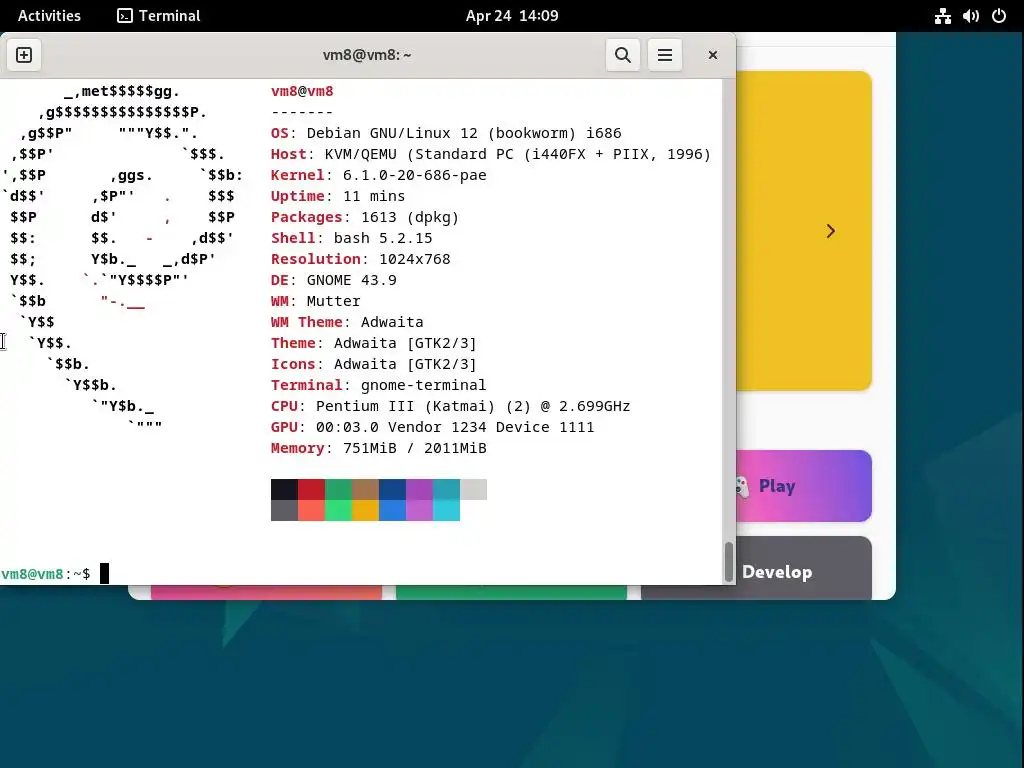Click the Memory 751MiB / 2011MiB line

379,448
